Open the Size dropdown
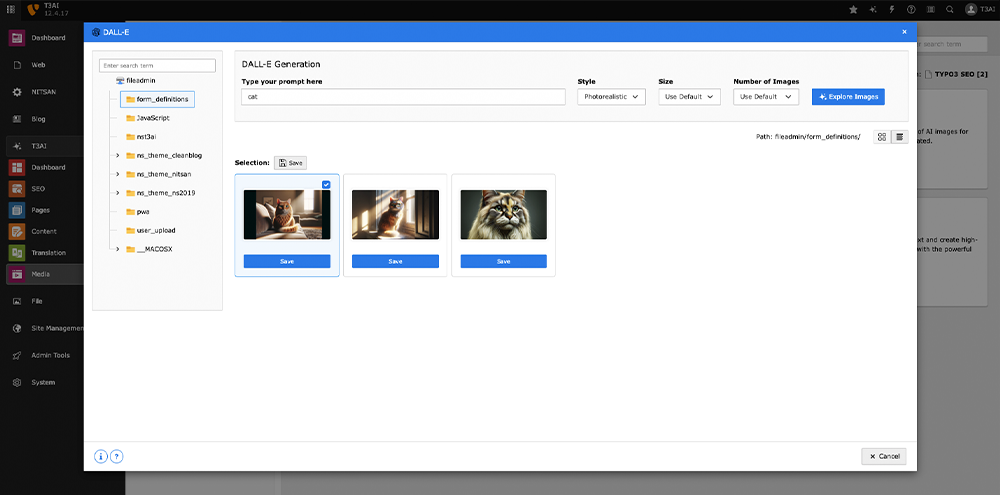Screen dimensions: 1000x495 tap(691, 97)
